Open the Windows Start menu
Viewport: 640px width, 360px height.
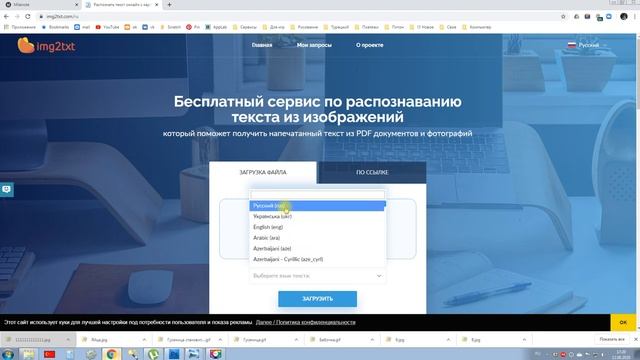tap(7, 354)
